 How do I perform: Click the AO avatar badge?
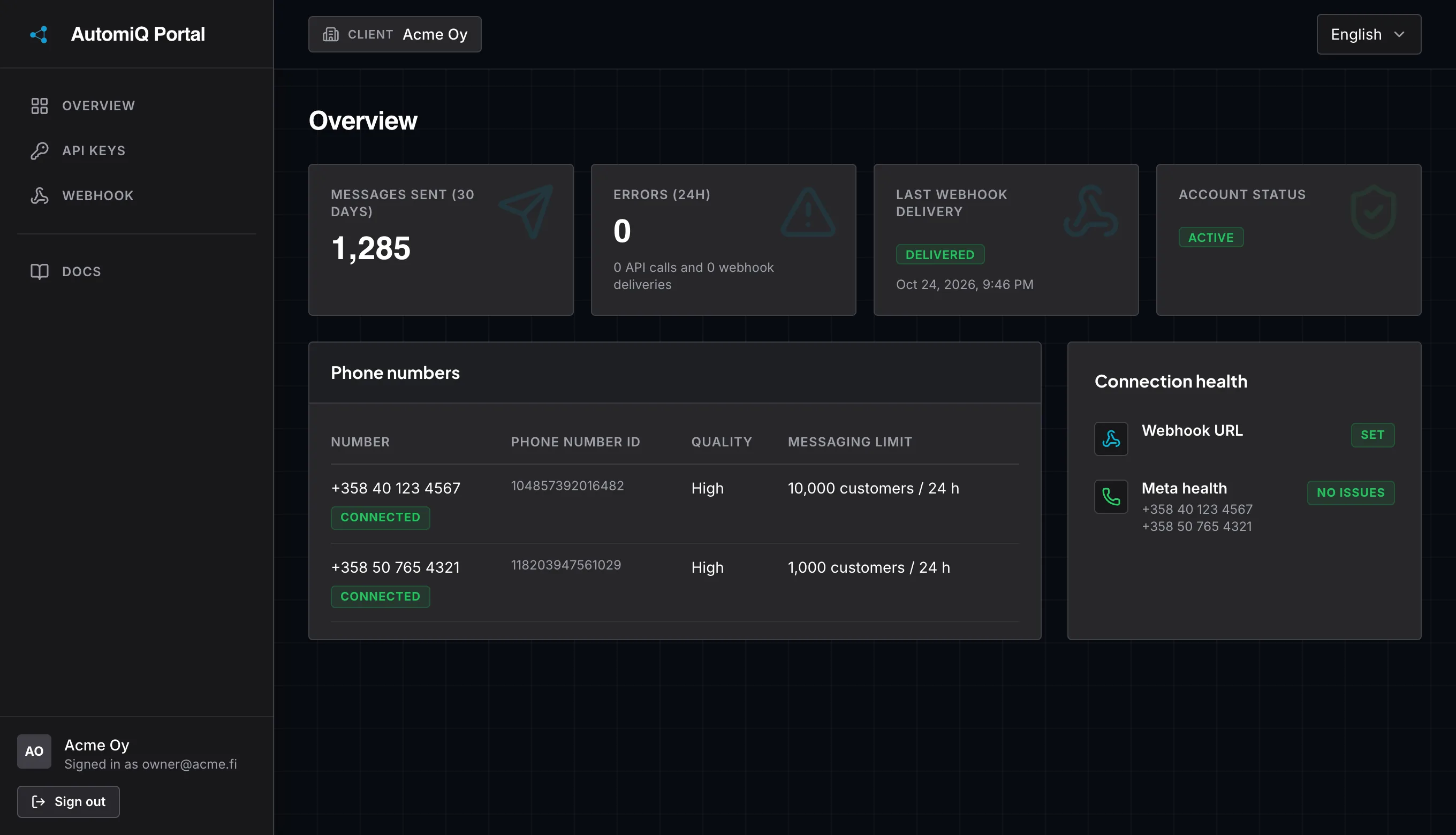(x=34, y=751)
